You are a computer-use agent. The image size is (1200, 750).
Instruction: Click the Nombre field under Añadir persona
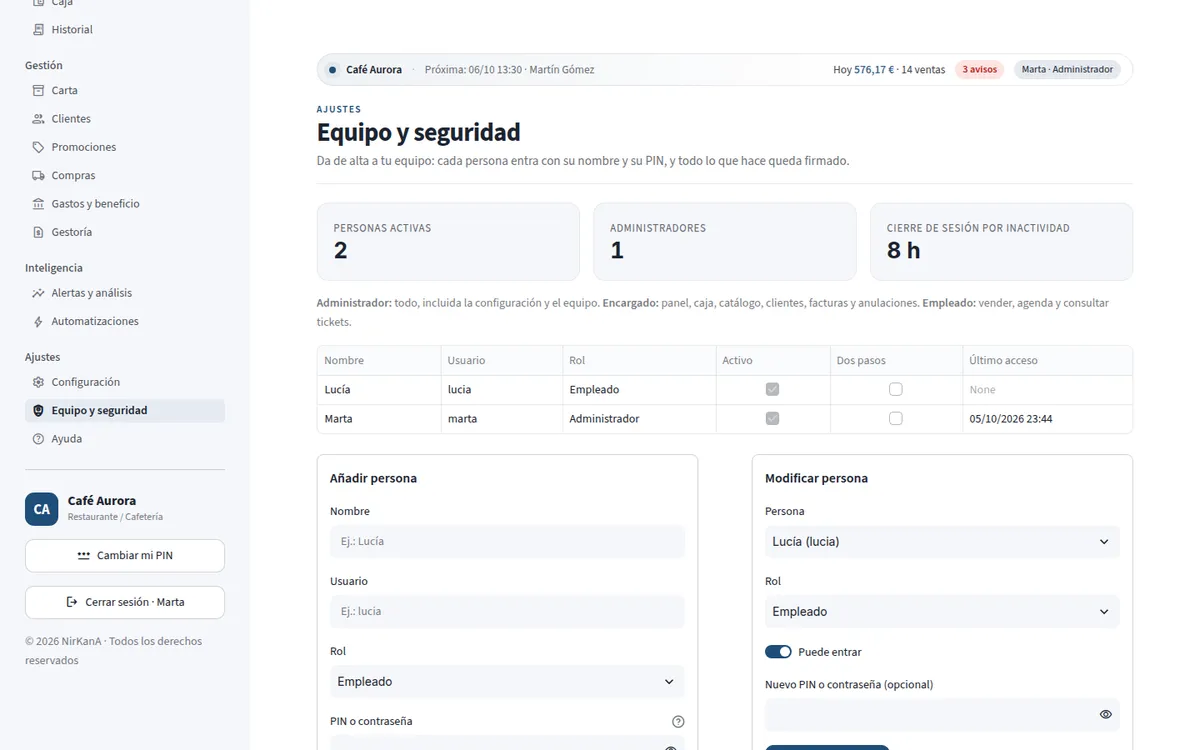click(507, 542)
